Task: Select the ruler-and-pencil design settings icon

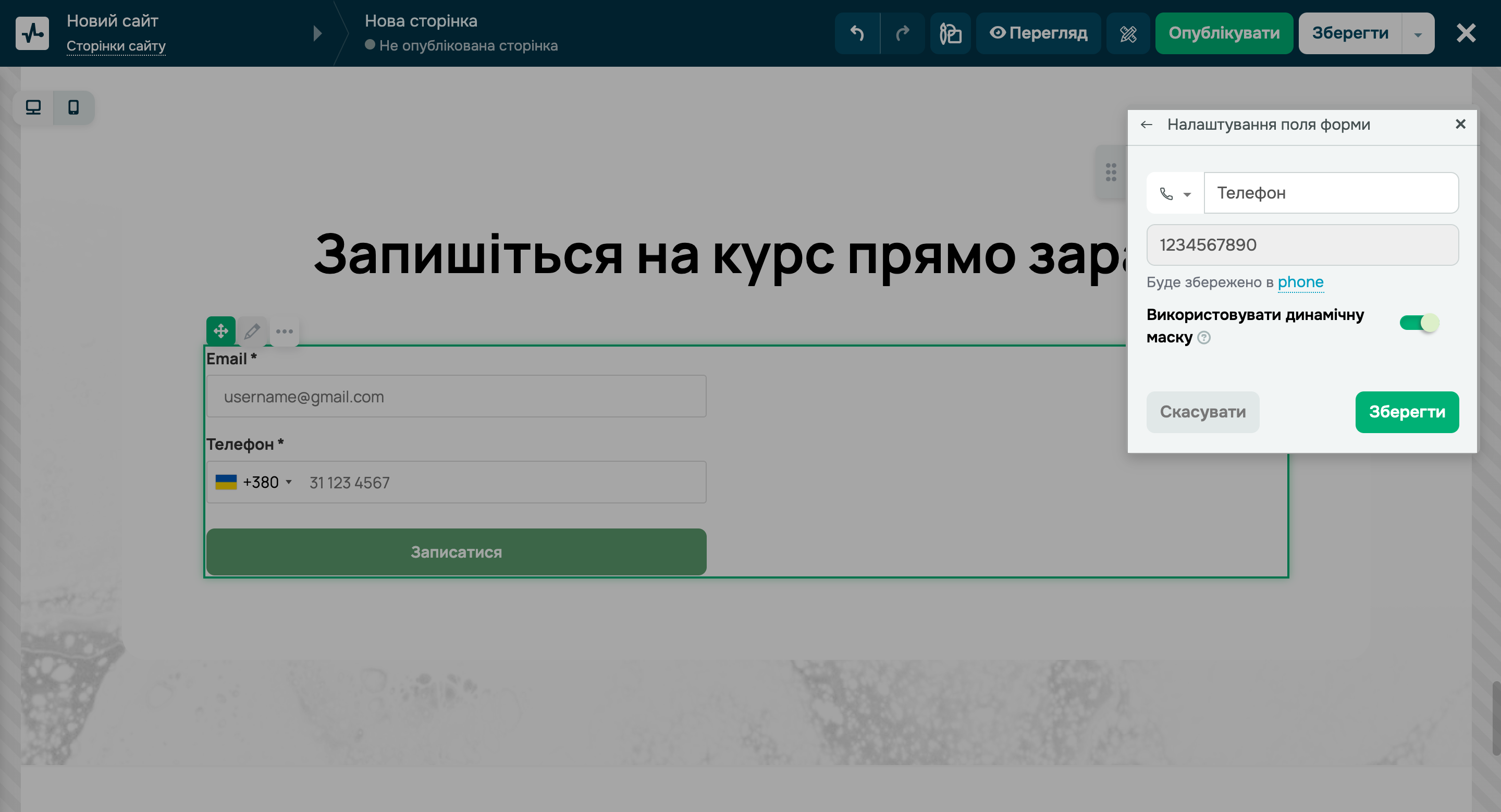Action: point(1128,33)
